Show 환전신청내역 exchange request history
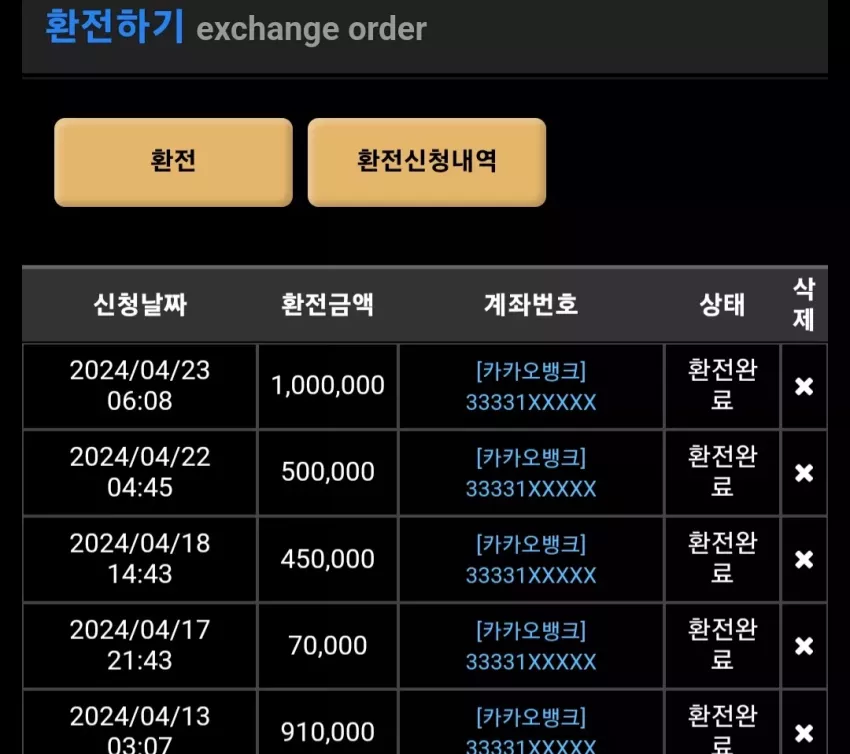Viewport: 850px width, 754px height. coord(427,162)
